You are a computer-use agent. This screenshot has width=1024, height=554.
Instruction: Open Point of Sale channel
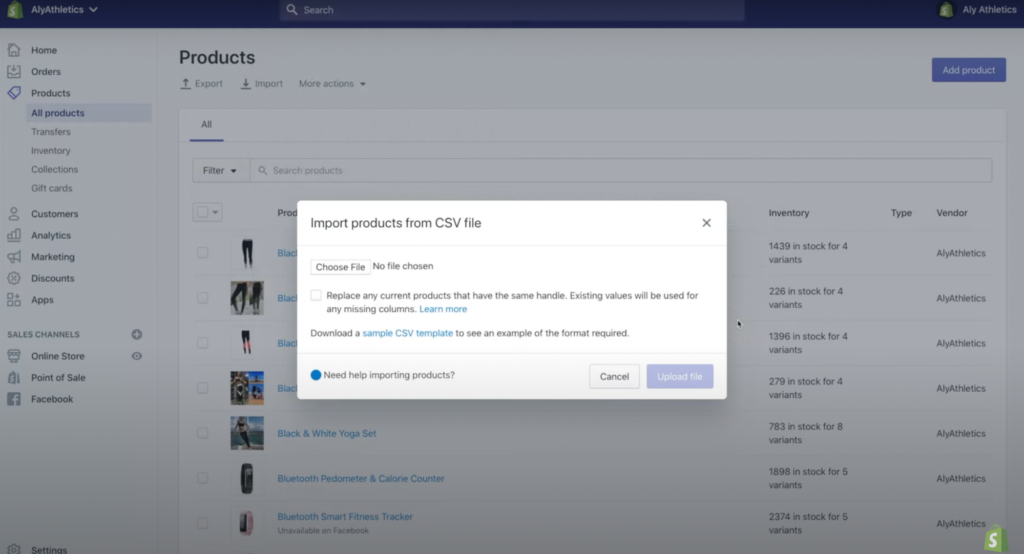point(58,378)
